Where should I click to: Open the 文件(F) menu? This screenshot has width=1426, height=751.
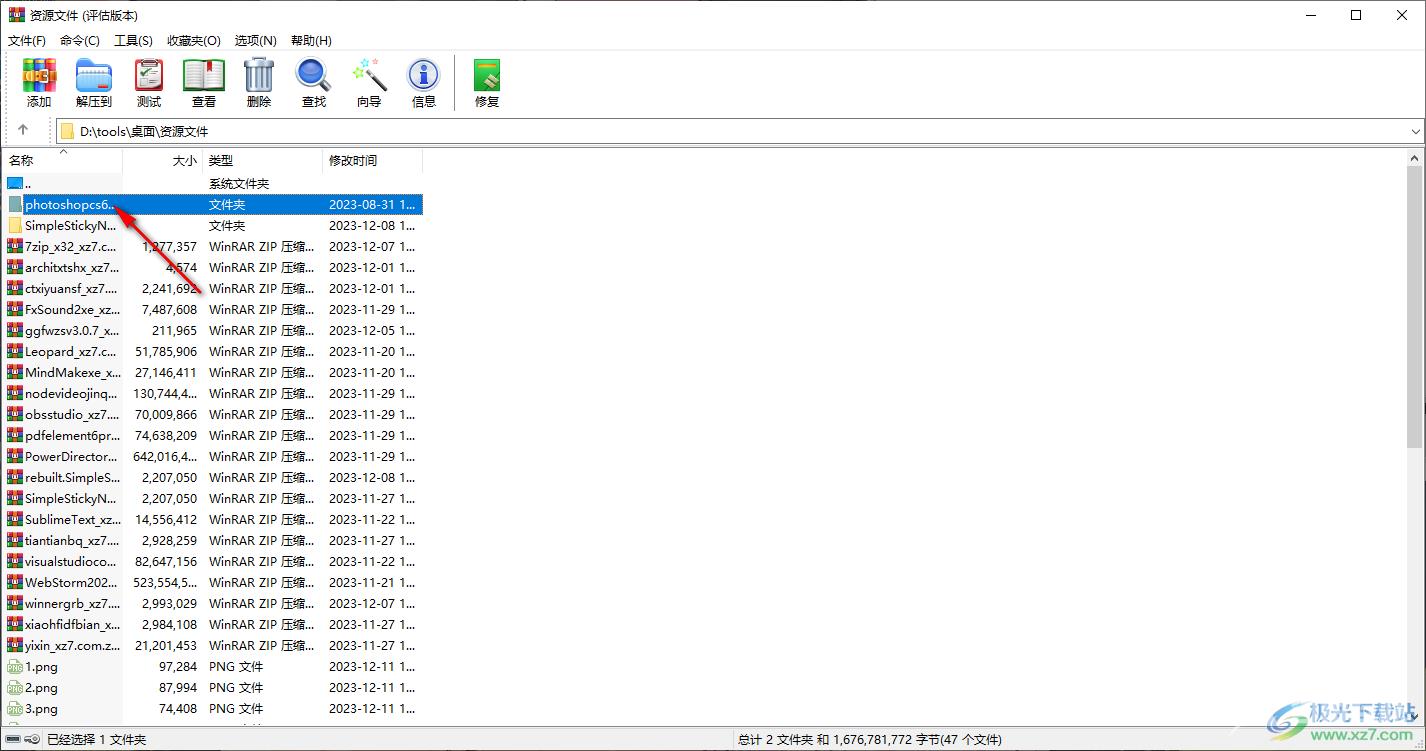27,40
